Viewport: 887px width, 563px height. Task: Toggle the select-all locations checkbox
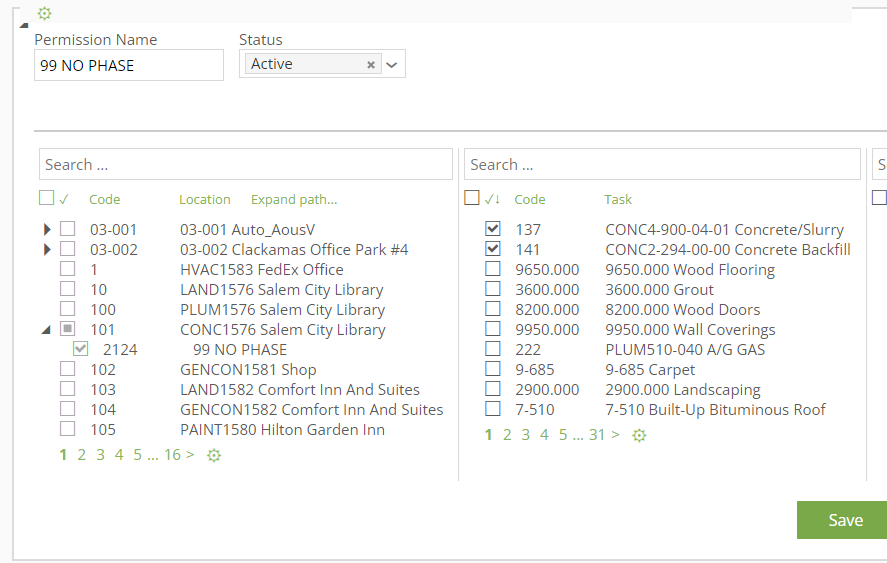click(x=46, y=197)
